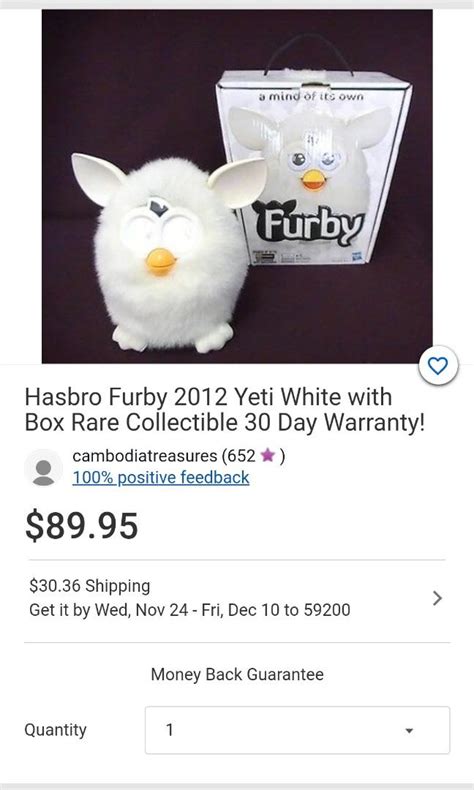Click the Furby's orange beak in photo
The height and width of the screenshot is (790, 474).
pos(161,262)
